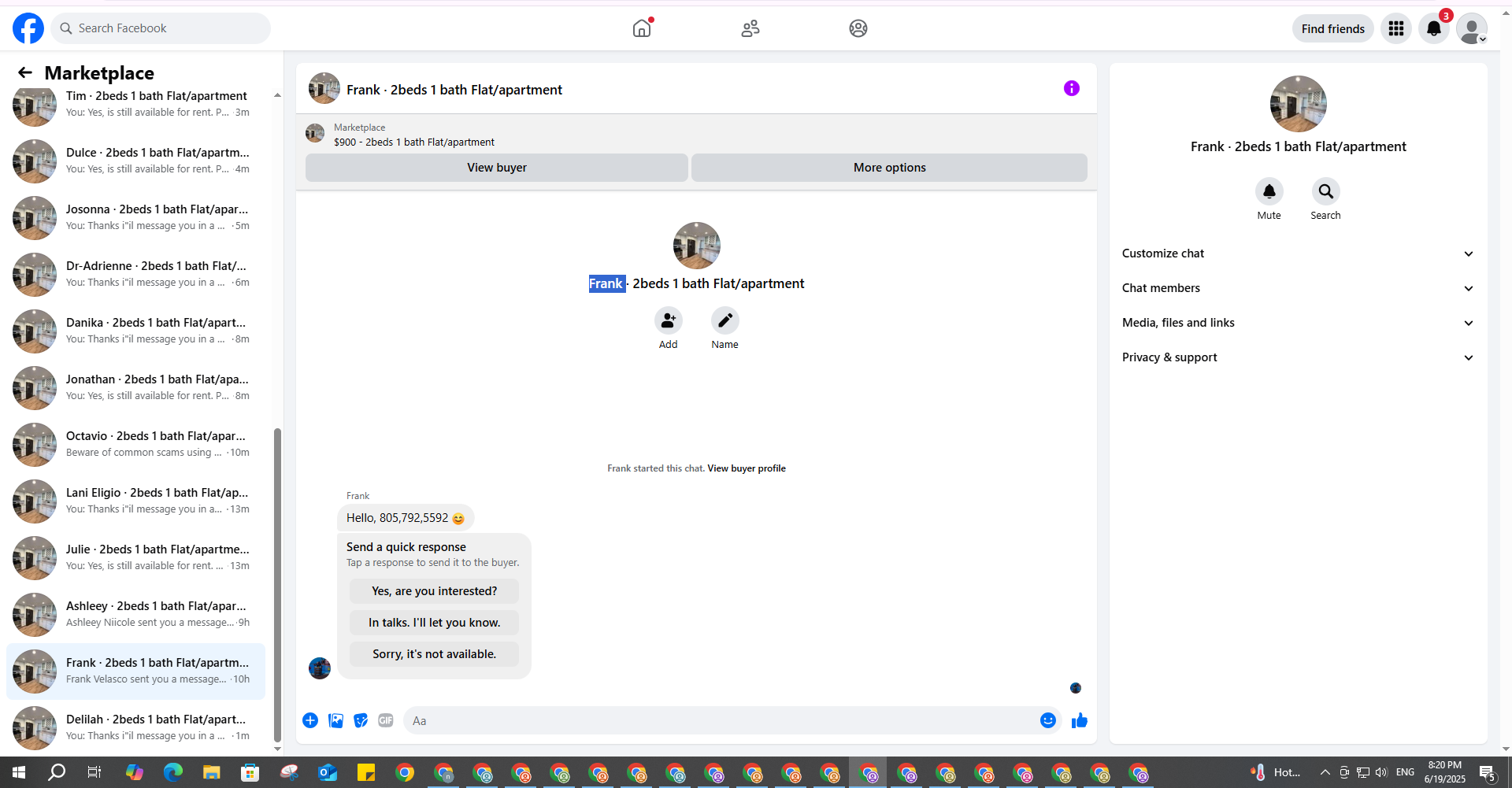This screenshot has width=1512, height=788.
Task: Open the View buyer profile link
Action: 747,468
